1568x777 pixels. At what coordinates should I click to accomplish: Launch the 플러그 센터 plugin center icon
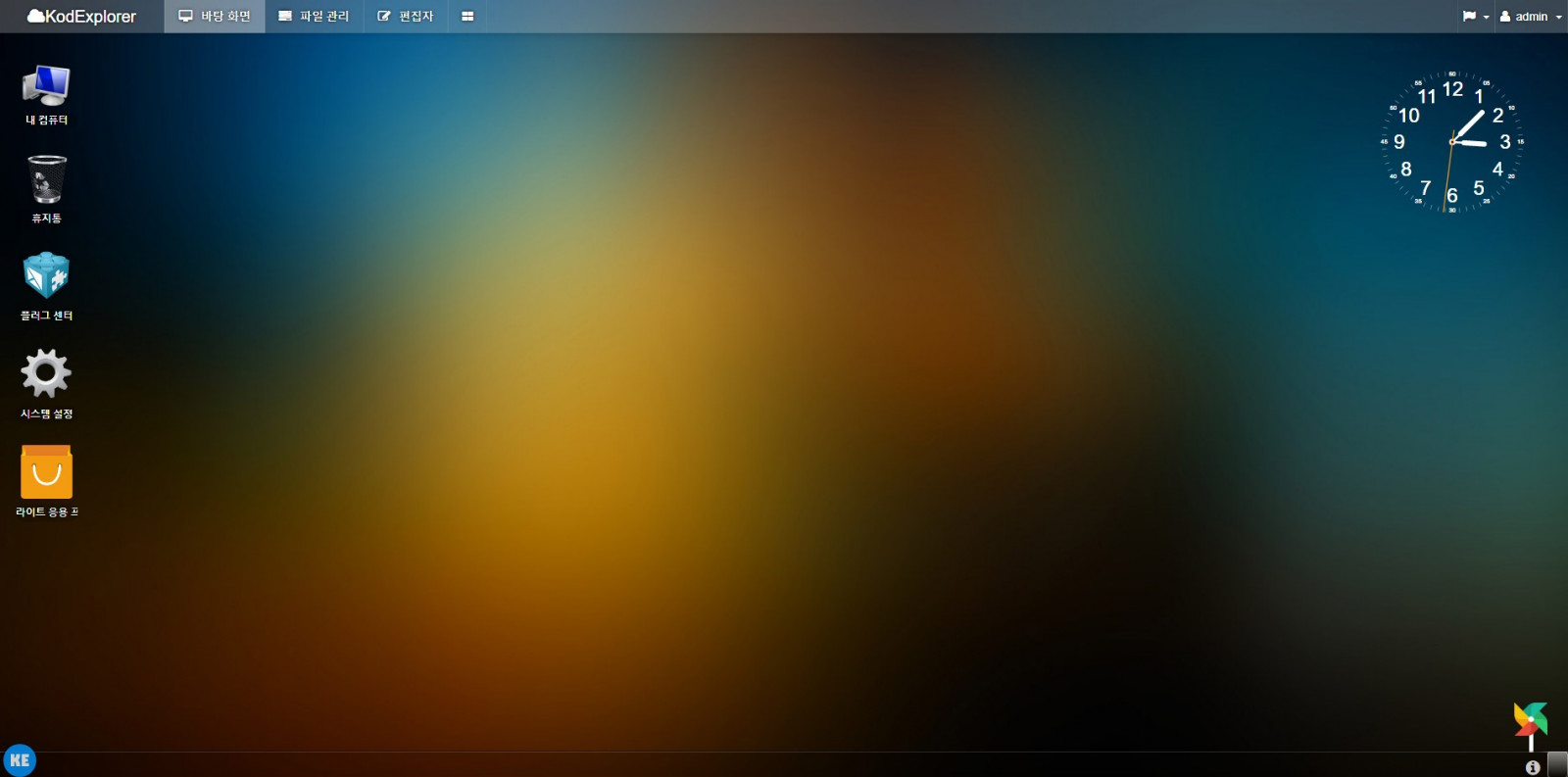coord(46,286)
